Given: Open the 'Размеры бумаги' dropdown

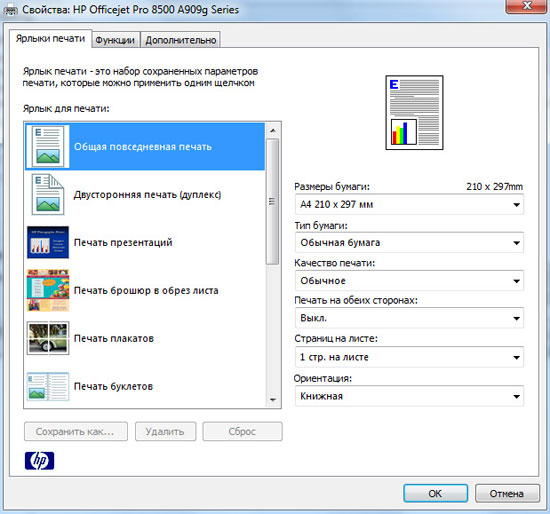Looking at the screenshot, I should point(409,204).
